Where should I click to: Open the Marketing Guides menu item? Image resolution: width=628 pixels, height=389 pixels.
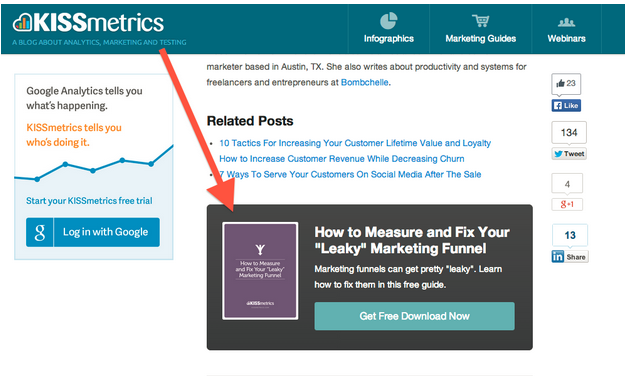coord(480,38)
